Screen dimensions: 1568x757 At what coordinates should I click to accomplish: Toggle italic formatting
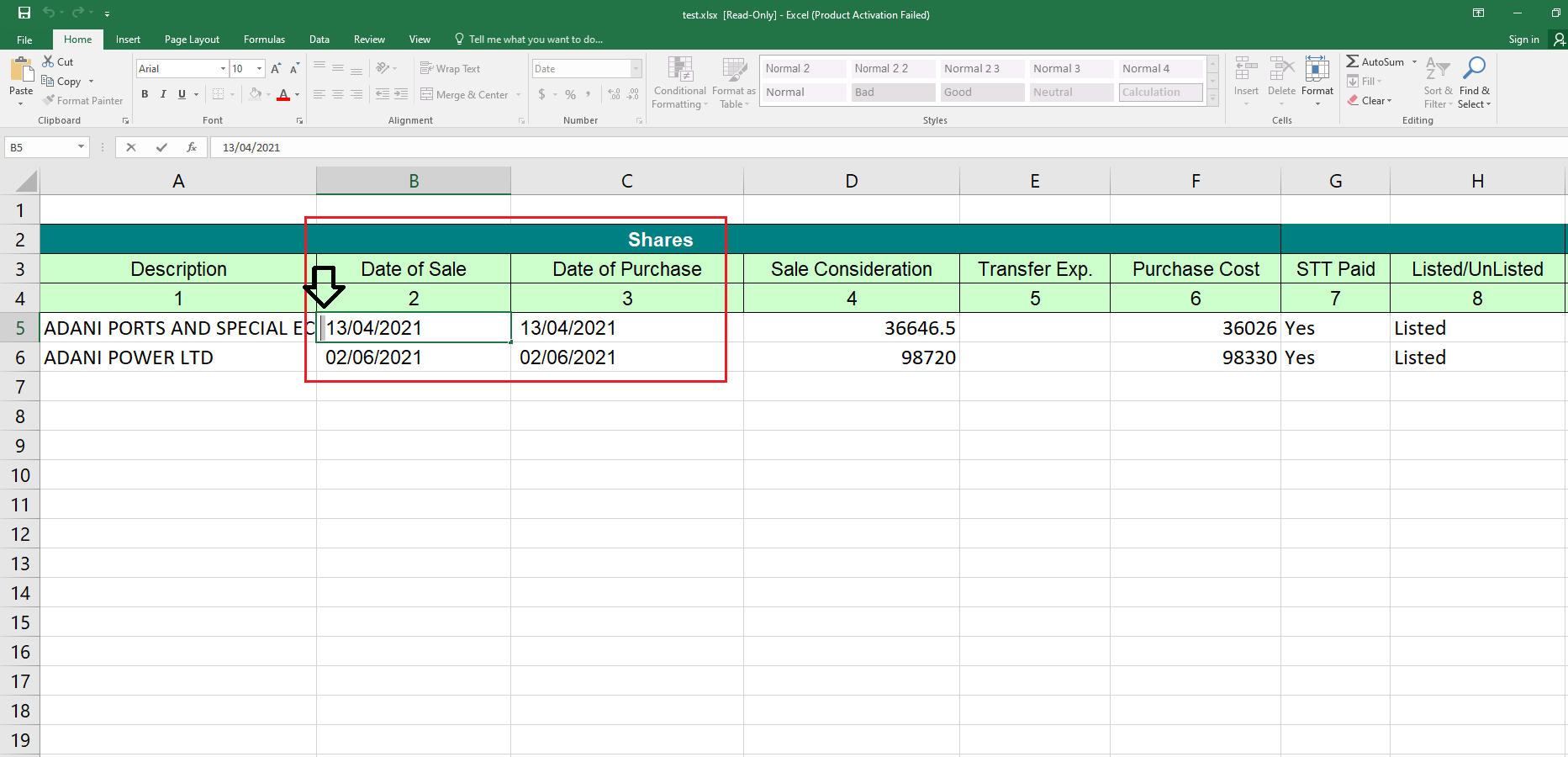[163, 94]
